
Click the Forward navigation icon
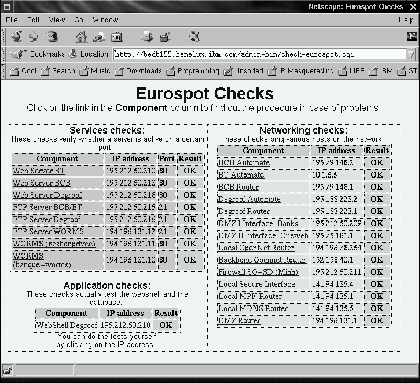coord(34,37)
